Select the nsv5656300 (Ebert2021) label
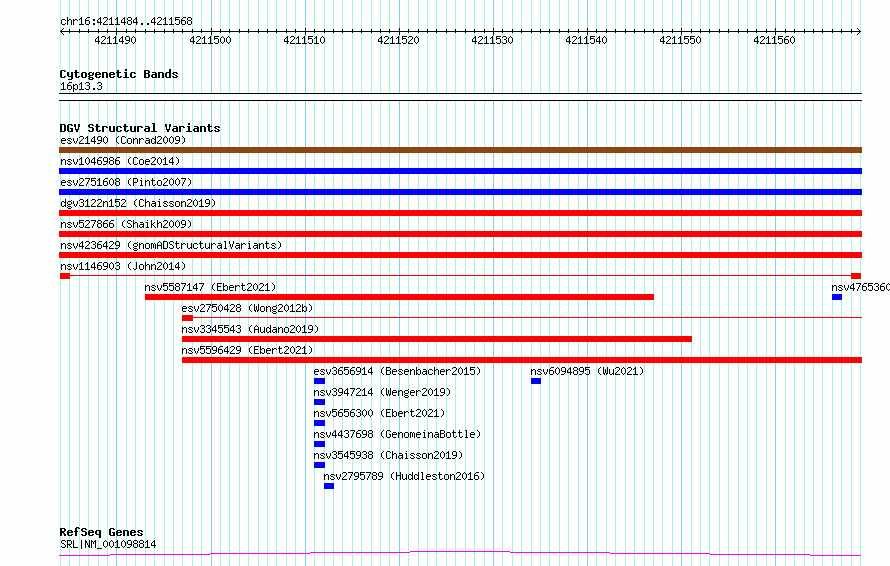The height and width of the screenshot is (566, 890). [379, 413]
